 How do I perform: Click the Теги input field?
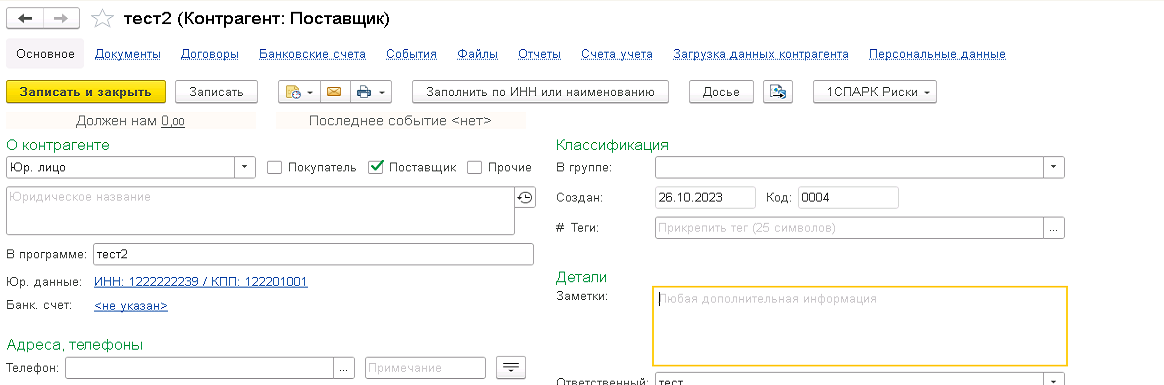(850, 228)
